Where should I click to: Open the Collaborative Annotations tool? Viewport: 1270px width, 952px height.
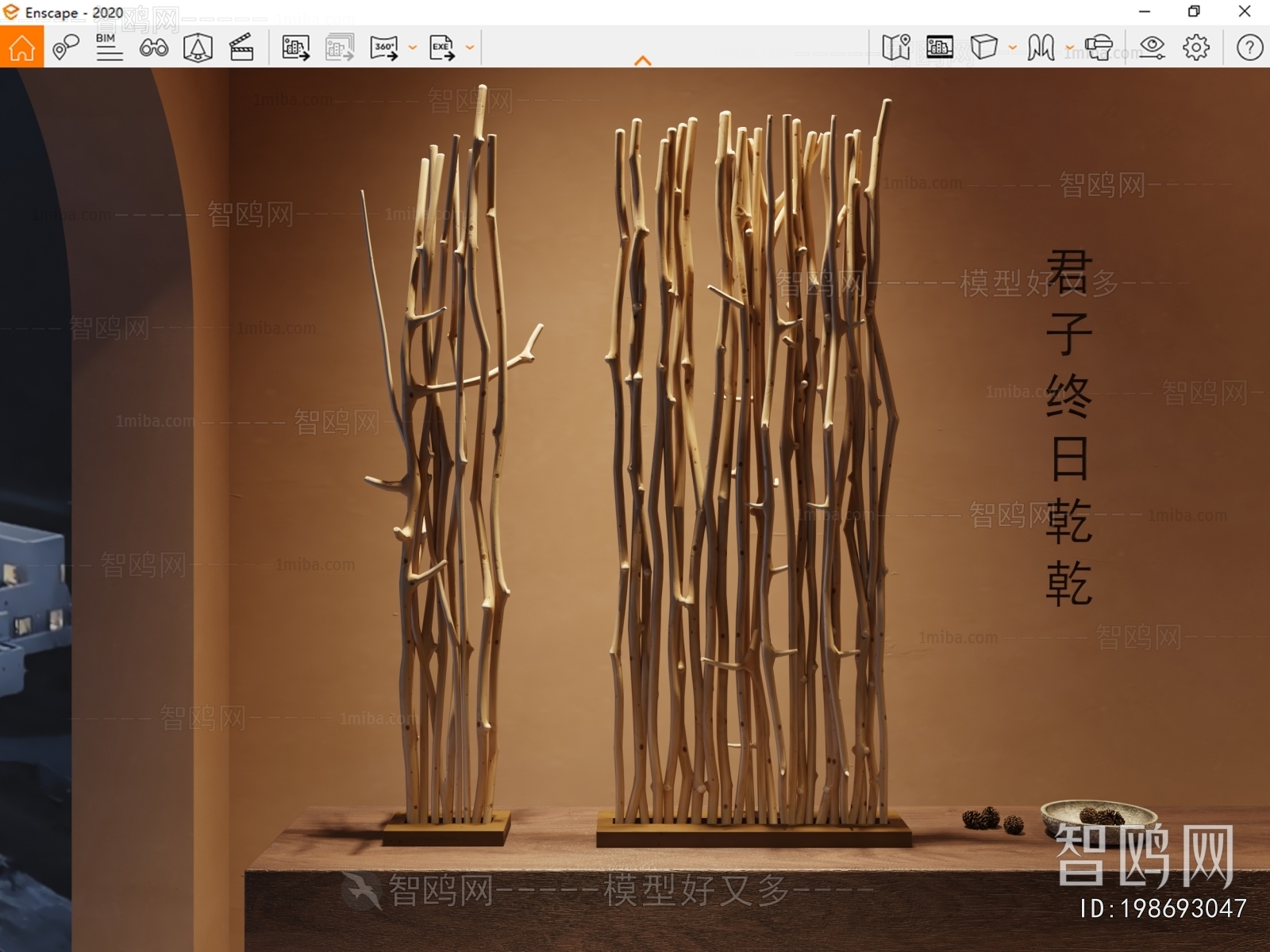coord(65,48)
